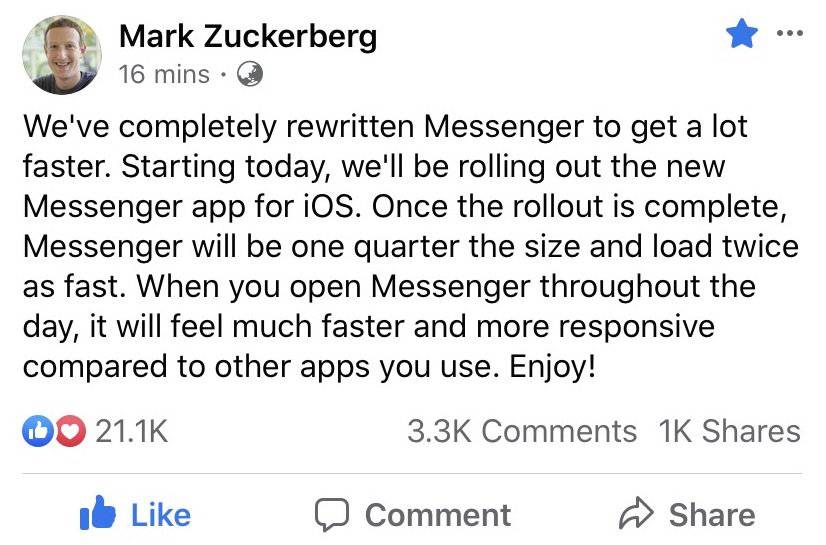Open Mark Zuckerberg's profile picture
The height and width of the screenshot is (545, 826).
(61, 55)
